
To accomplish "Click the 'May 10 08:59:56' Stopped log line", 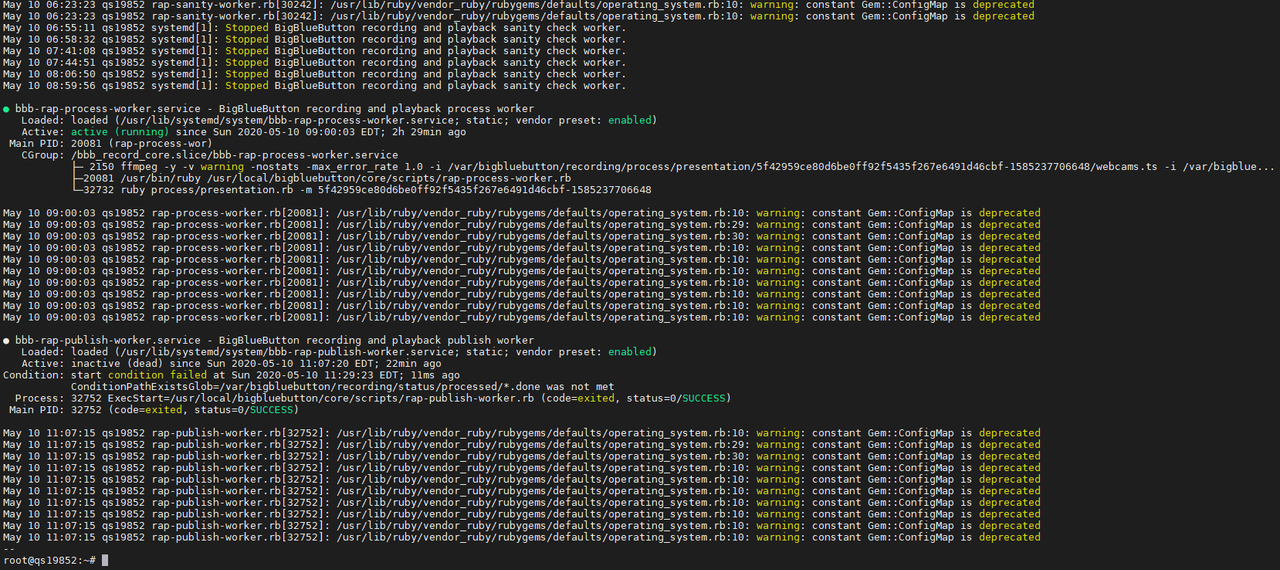I will [314, 86].
